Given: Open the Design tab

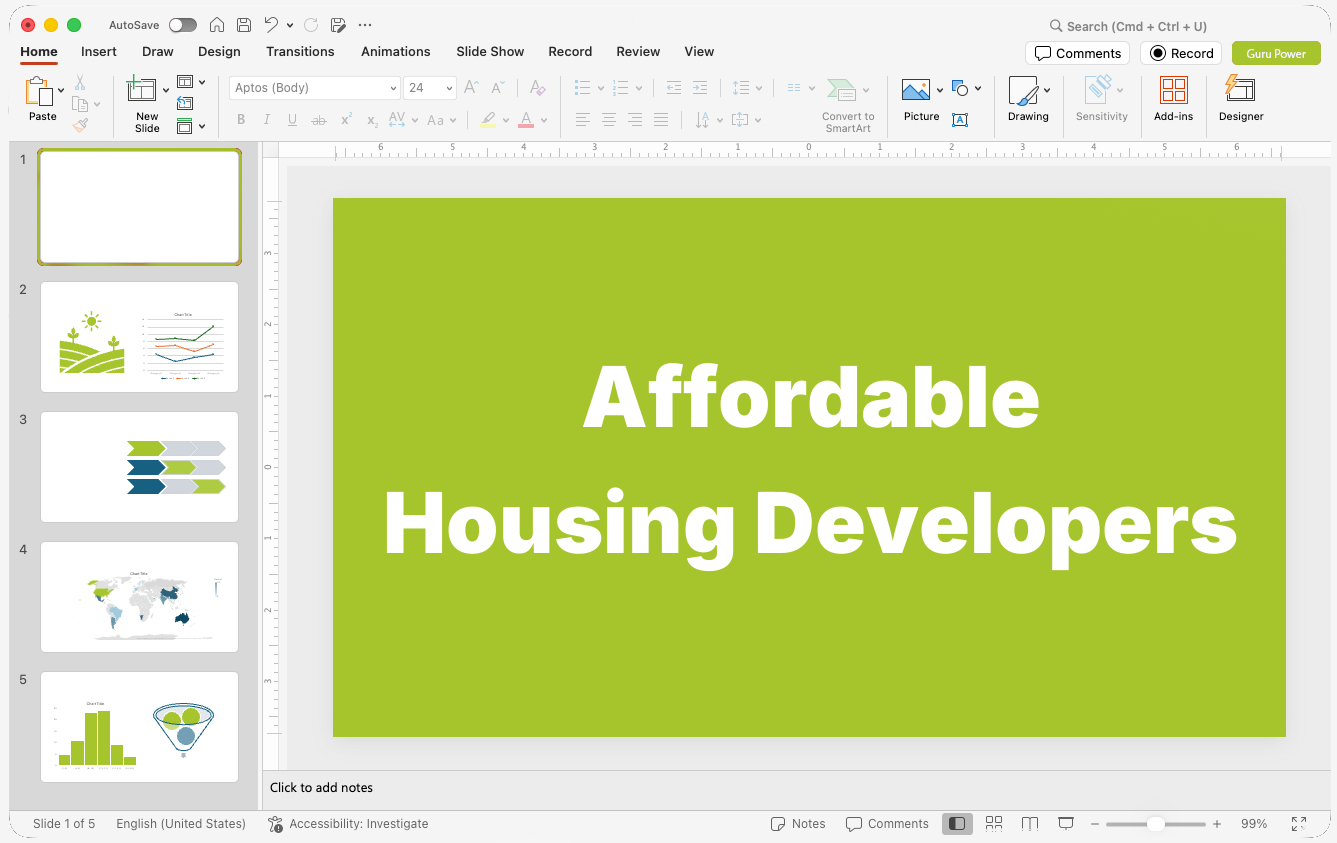Looking at the screenshot, I should (x=219, y=51).
